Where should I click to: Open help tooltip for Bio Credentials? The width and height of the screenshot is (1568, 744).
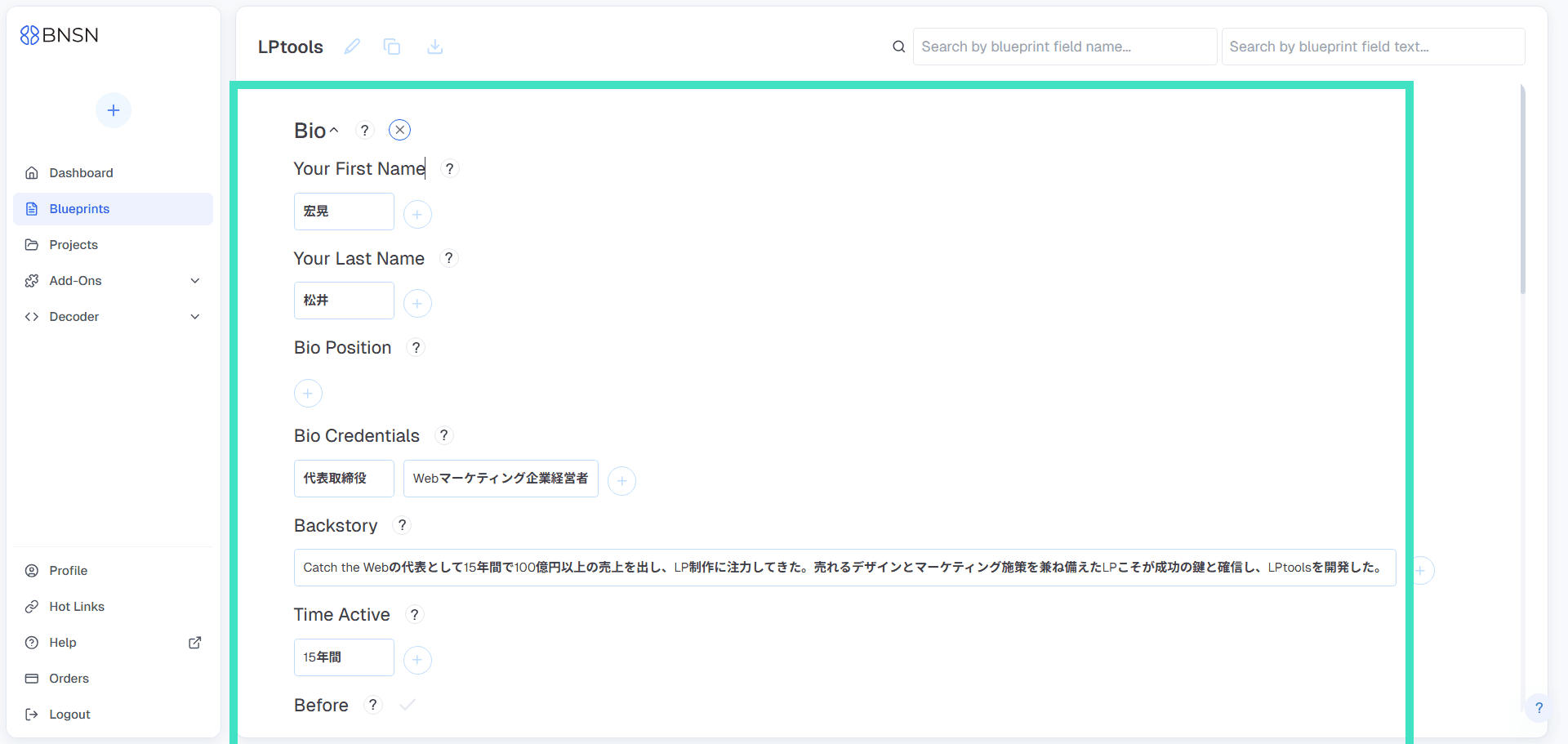[443, 435]
